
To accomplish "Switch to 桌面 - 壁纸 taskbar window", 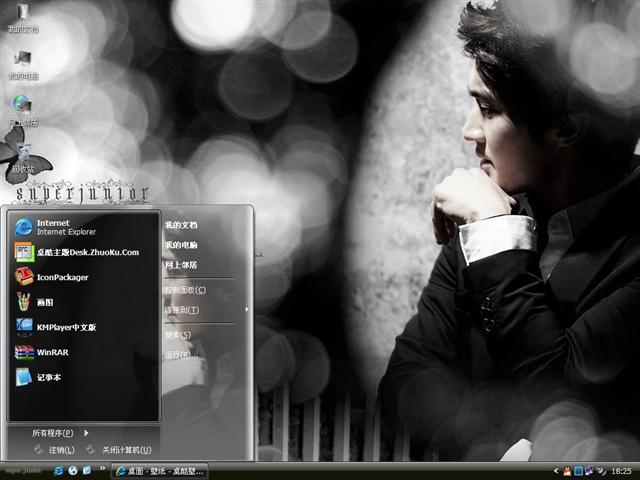I will [160, 471].
